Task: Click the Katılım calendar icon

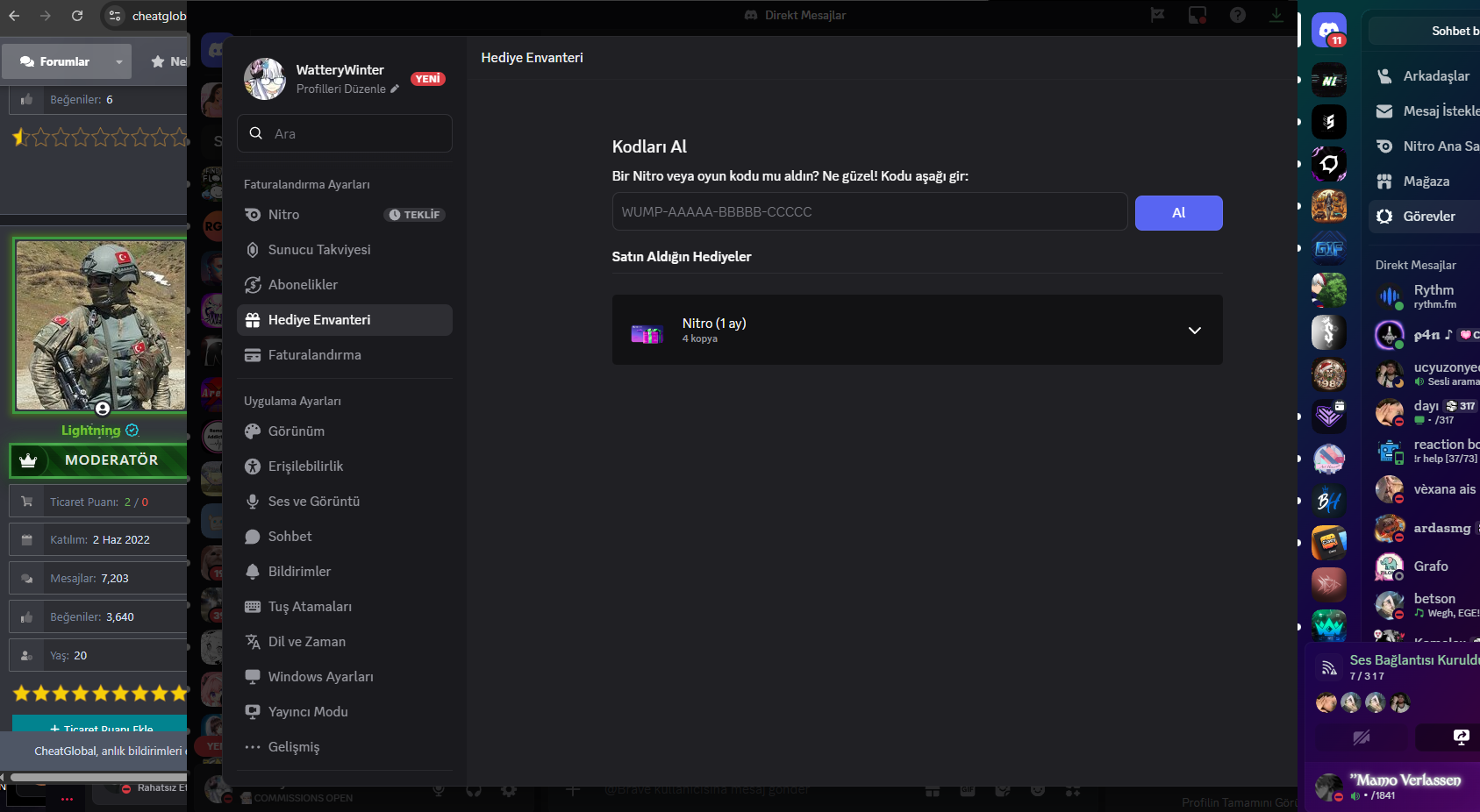Action: coord(27,540)
